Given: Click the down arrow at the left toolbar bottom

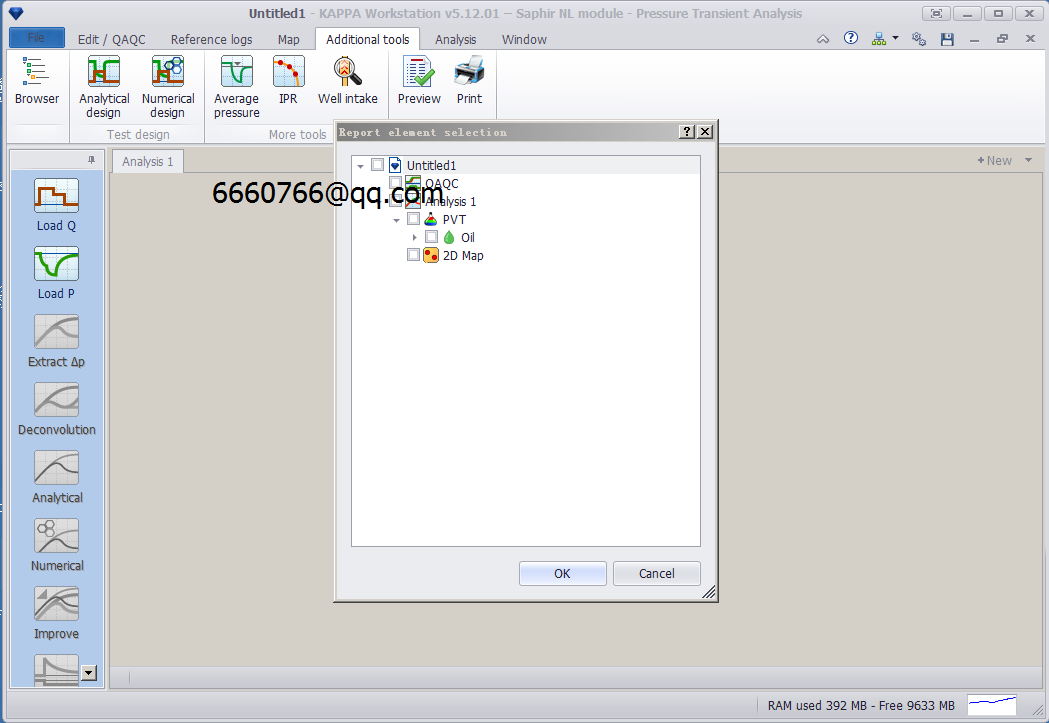Looking at the screenshot, I should click(89, 673).
